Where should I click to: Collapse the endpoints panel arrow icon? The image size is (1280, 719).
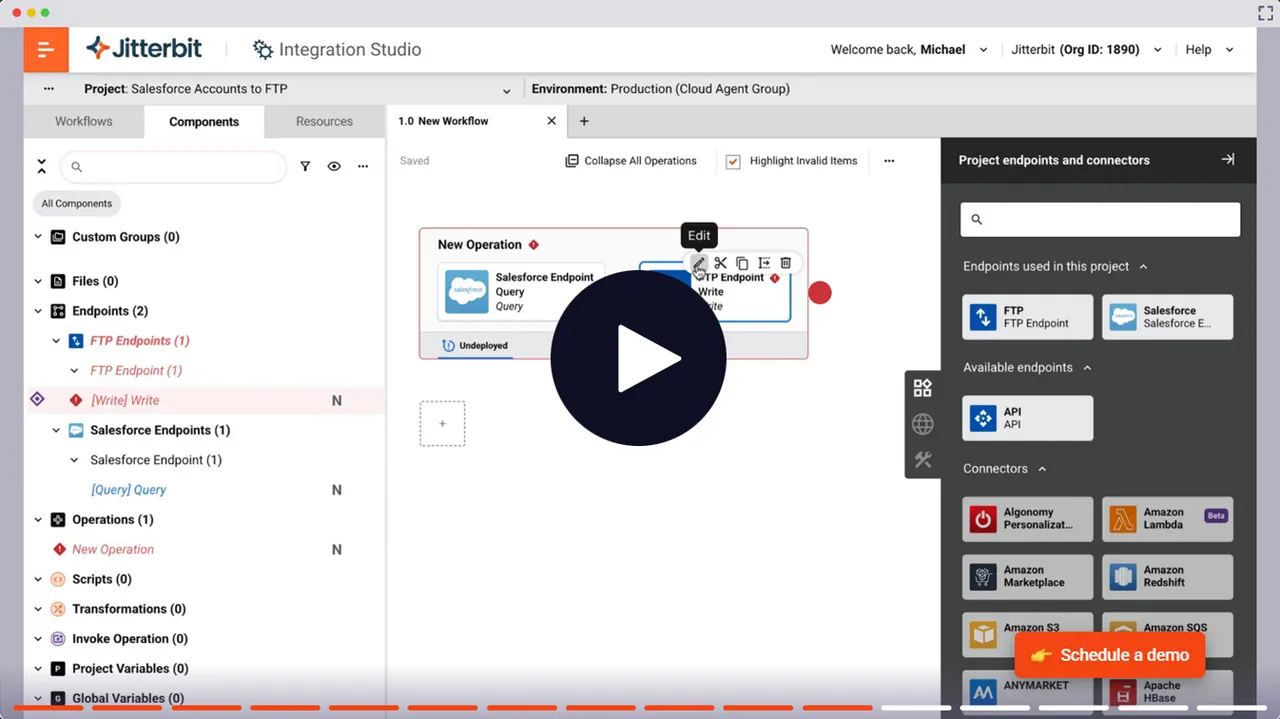[x=1228, y=159]
